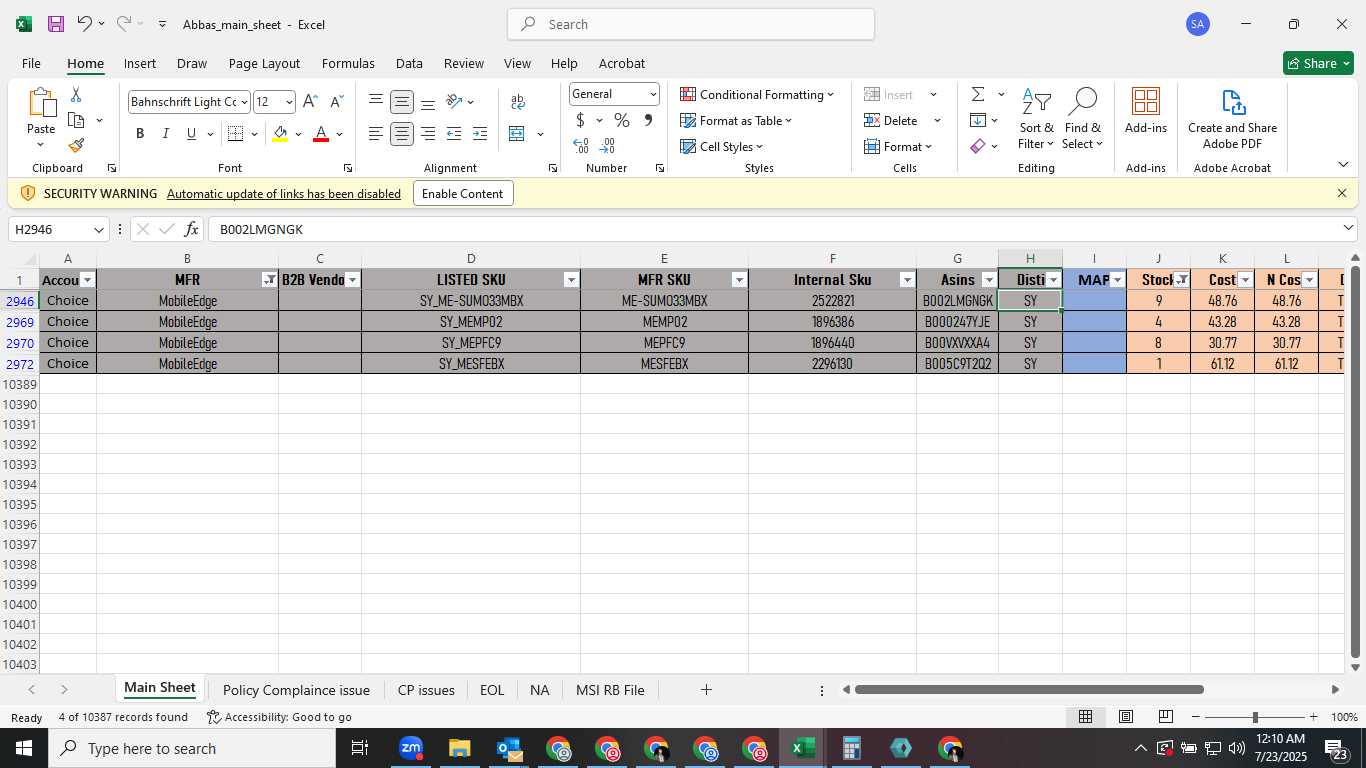1366x768 pixels.
Task: Set center horizontal alignment
Action: [x=402, y=134]
